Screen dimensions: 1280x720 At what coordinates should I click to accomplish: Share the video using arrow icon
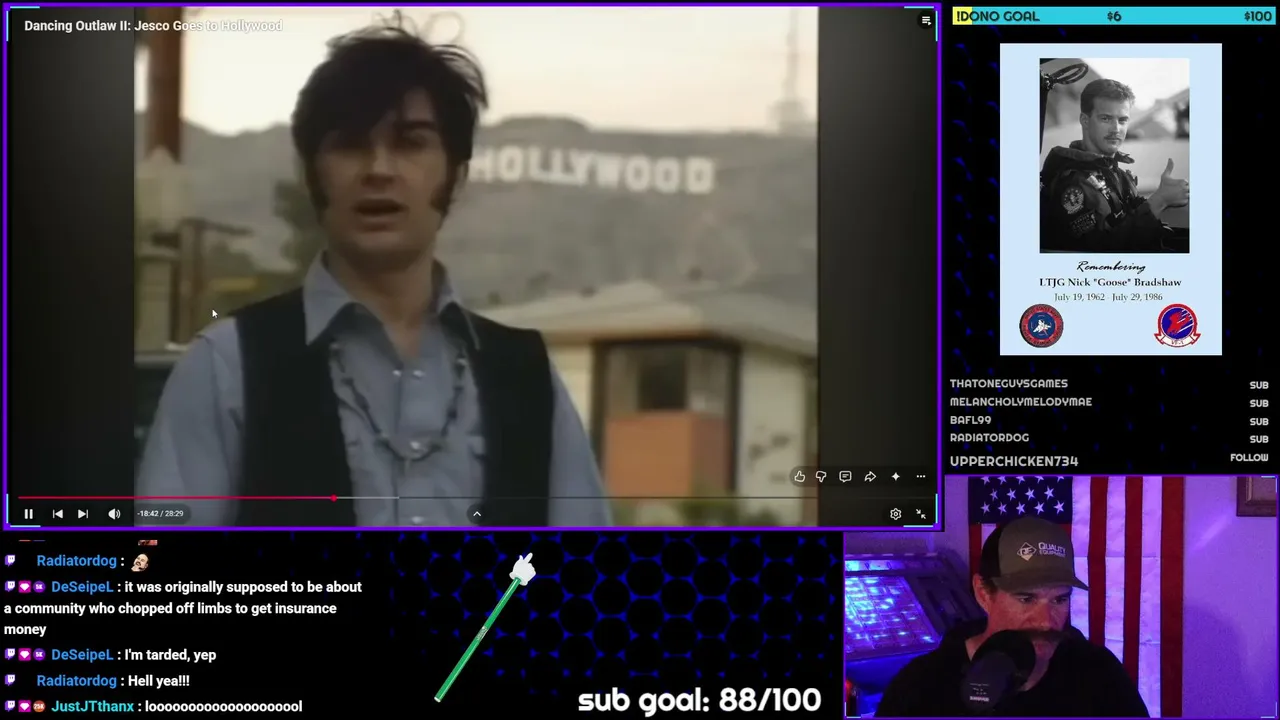click(x=870, y=477)
